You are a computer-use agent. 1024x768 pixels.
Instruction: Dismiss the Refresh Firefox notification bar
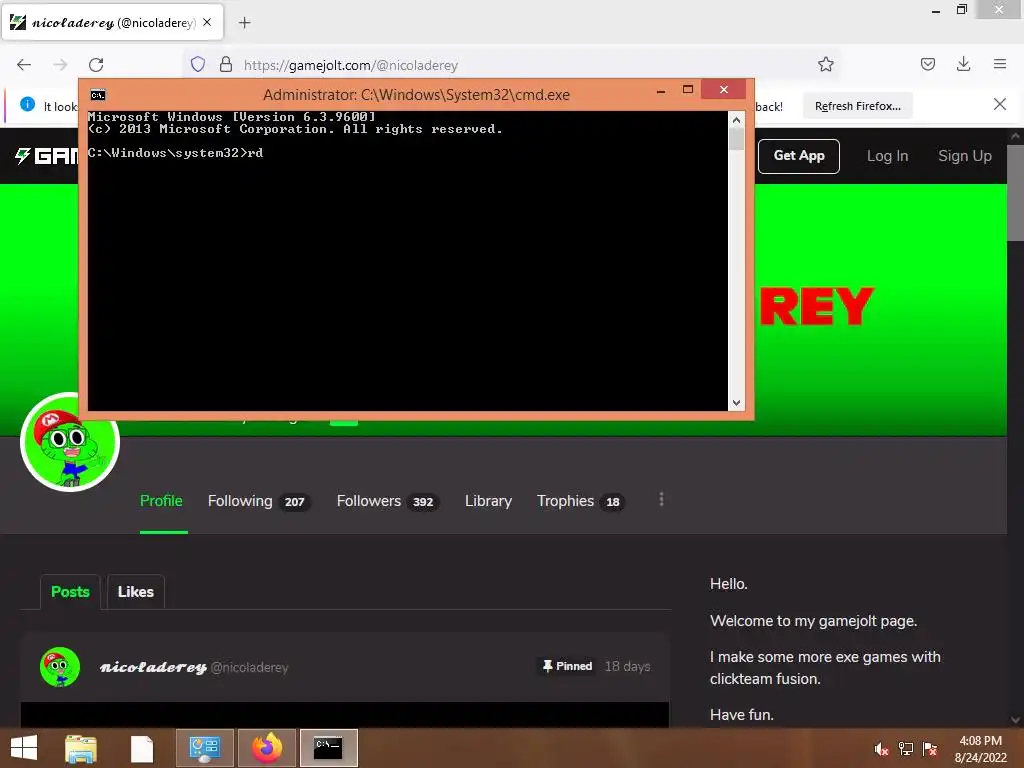pos(999,104)
